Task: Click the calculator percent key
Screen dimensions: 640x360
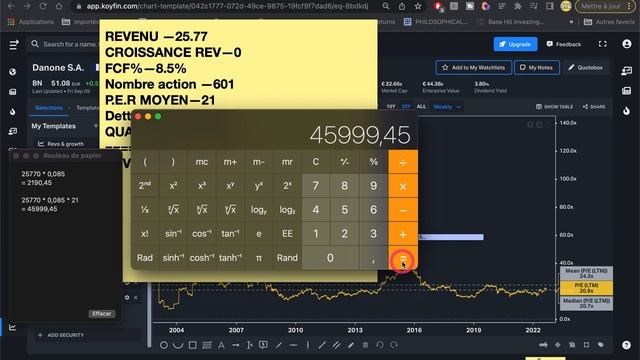Action: click(373, 162)
